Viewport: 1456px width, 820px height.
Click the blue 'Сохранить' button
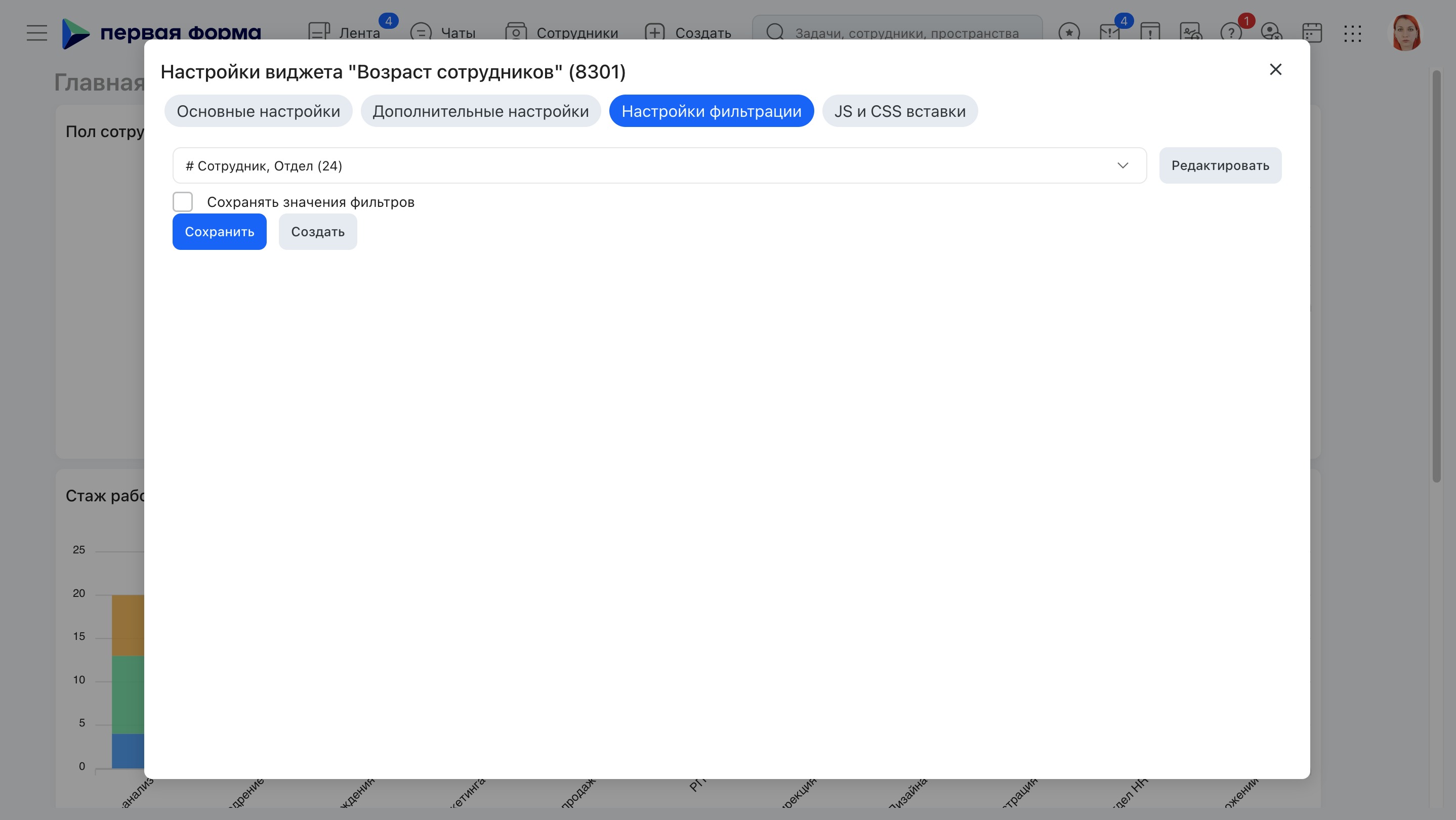(219, 232)
